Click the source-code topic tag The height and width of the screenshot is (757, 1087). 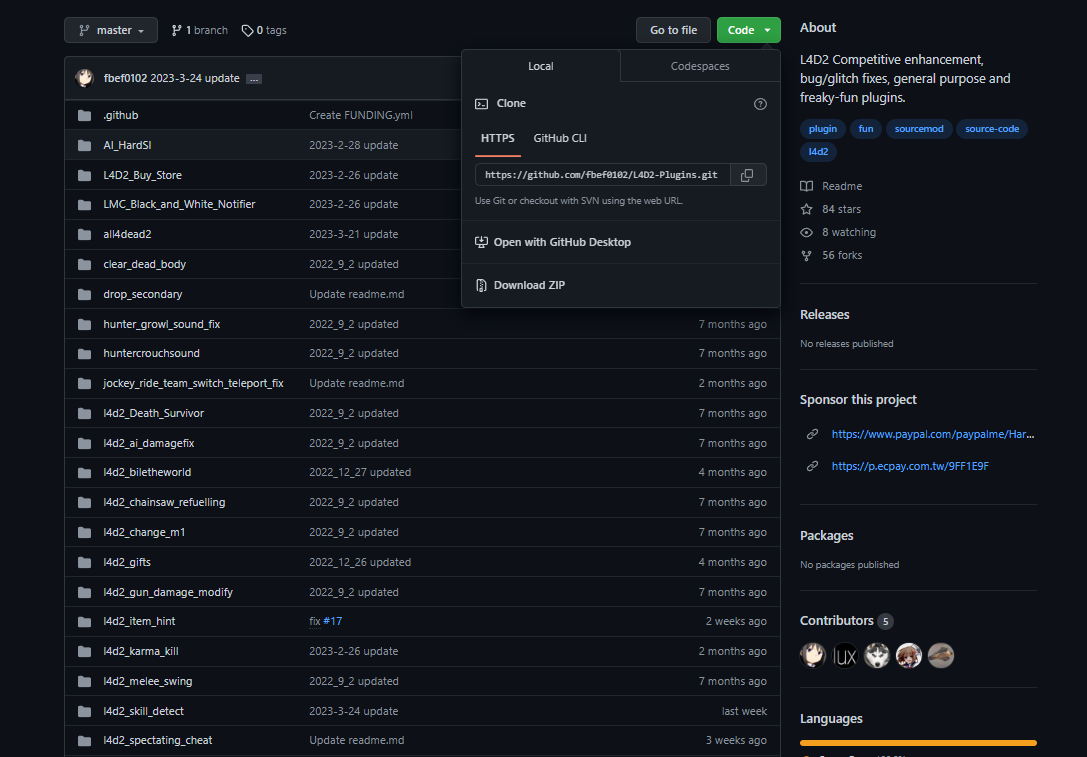[x=992, y=129]
